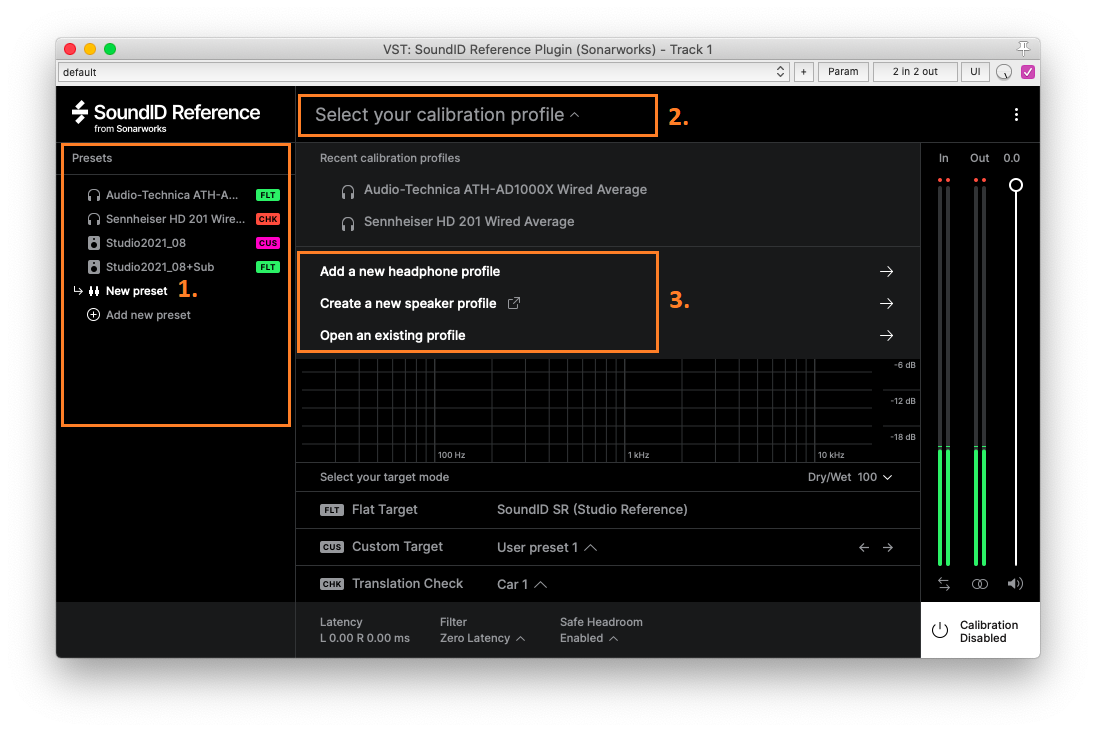
Task: Click the headphone icon beside Sennheiser HD 201 preset
Action: (93, 218)
